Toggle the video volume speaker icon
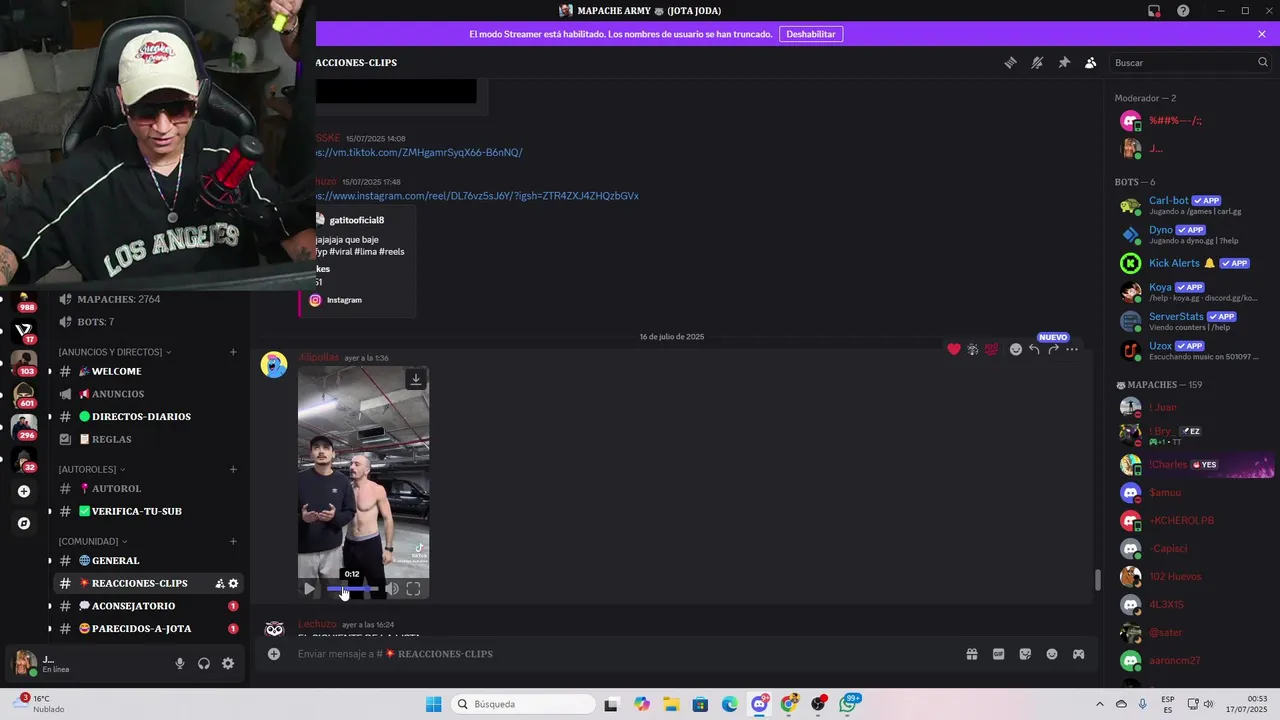This screenshot has height=720, width=1280. coord(392,589)
